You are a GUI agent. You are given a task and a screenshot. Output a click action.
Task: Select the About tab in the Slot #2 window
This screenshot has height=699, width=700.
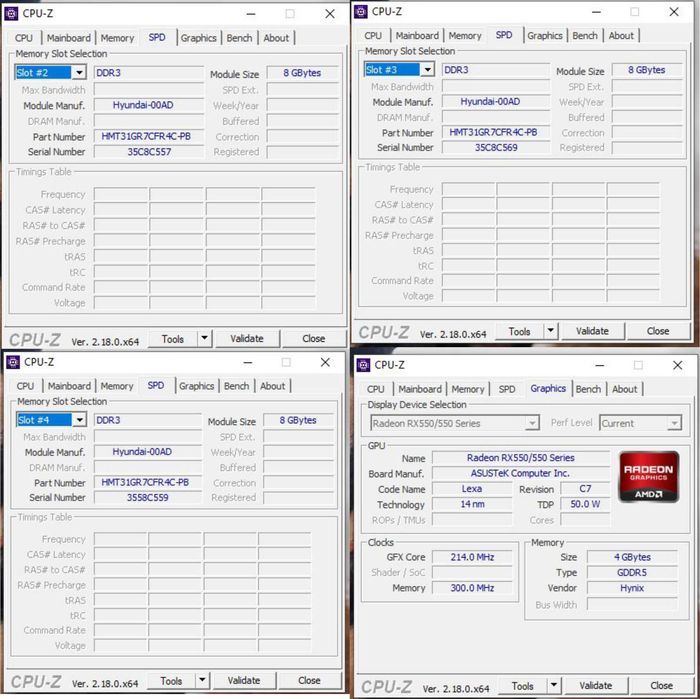tap(276, 38)
